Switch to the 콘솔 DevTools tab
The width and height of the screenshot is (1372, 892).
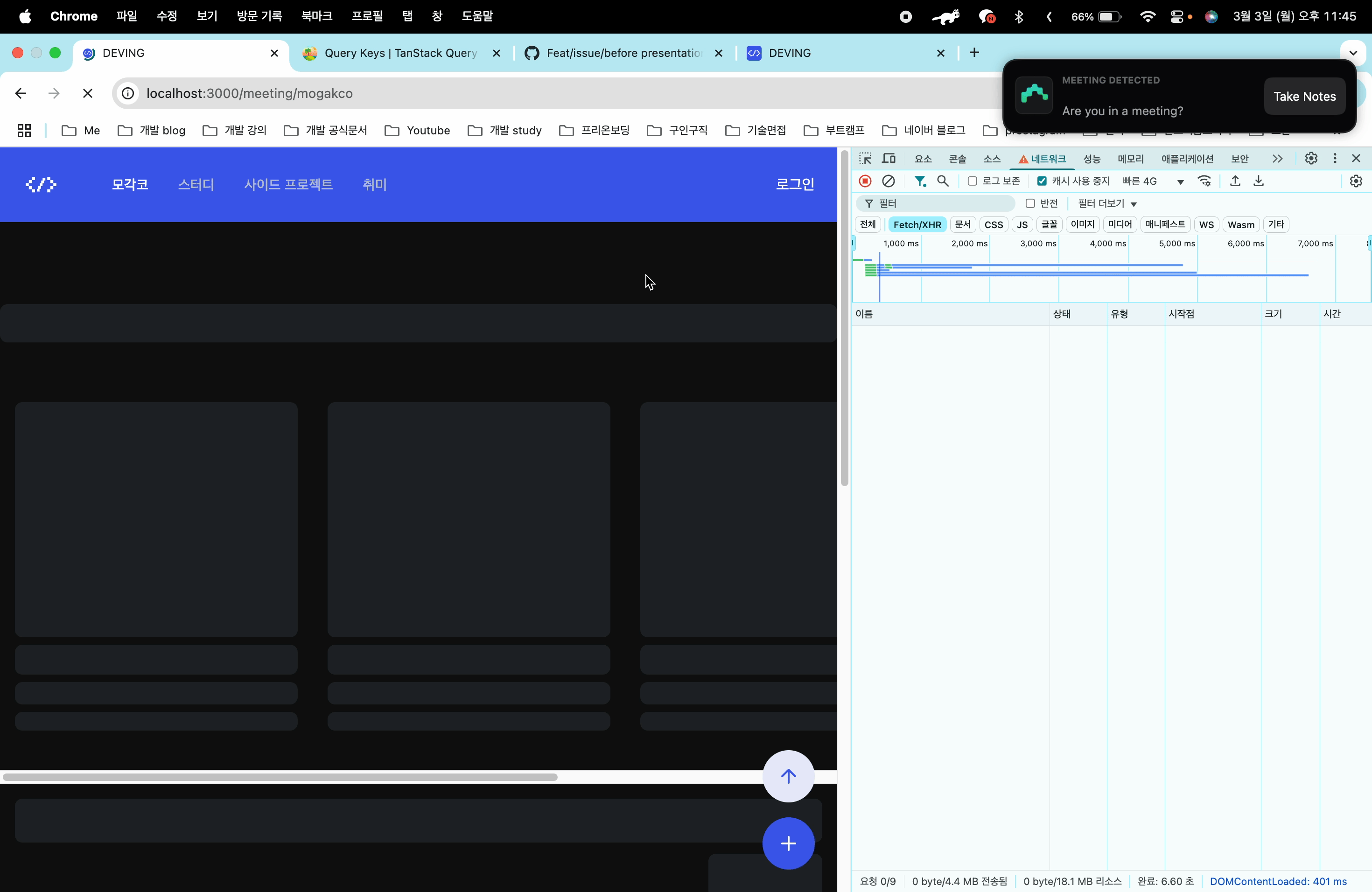[958, 159]
